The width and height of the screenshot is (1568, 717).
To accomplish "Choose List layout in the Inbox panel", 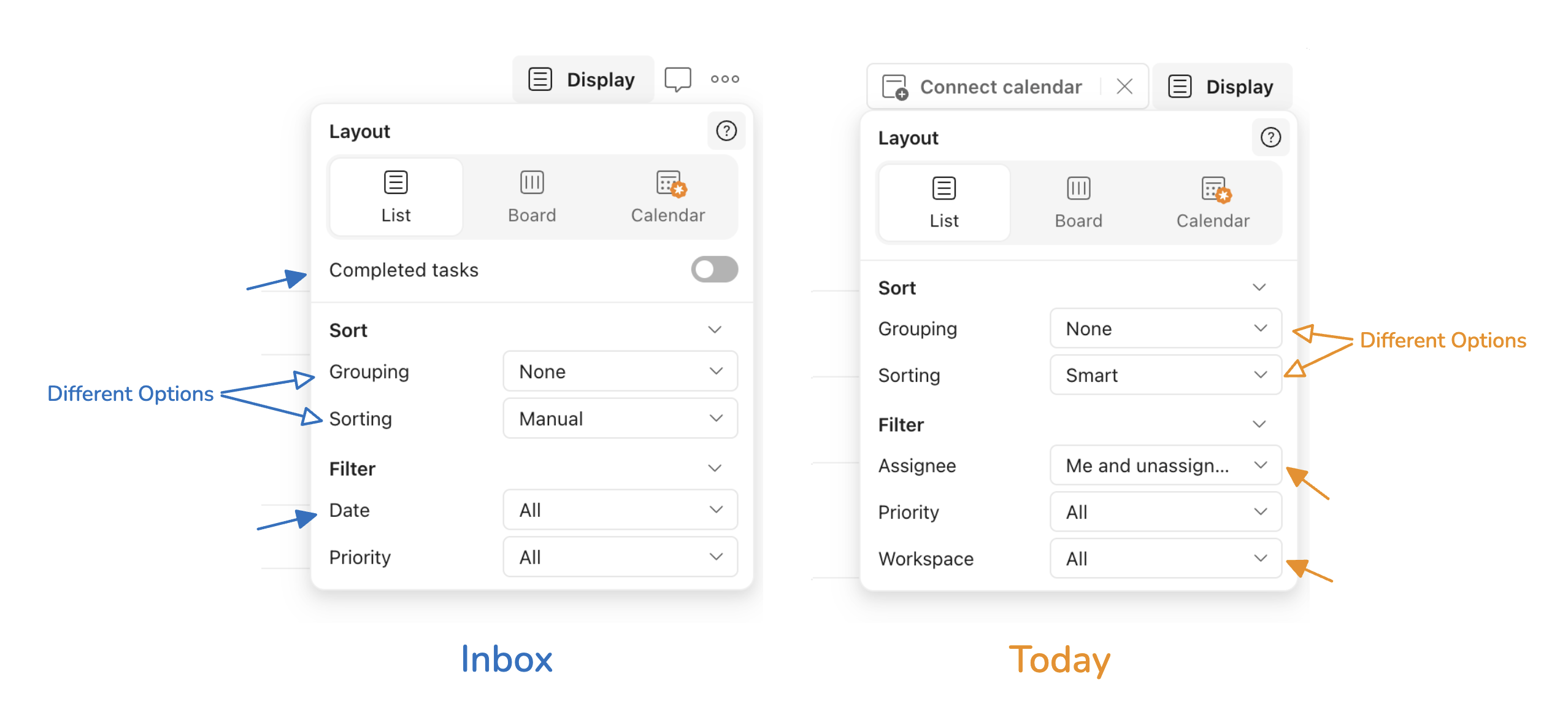I will [x=396, y=196].
